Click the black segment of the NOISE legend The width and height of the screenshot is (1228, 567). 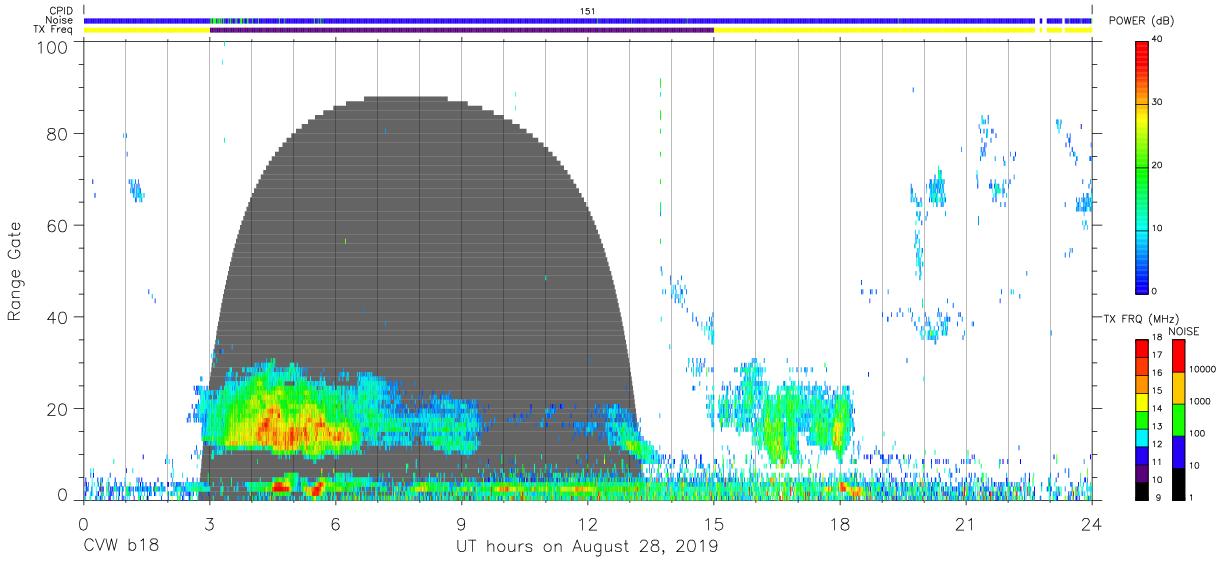(x=1179, y=483)
